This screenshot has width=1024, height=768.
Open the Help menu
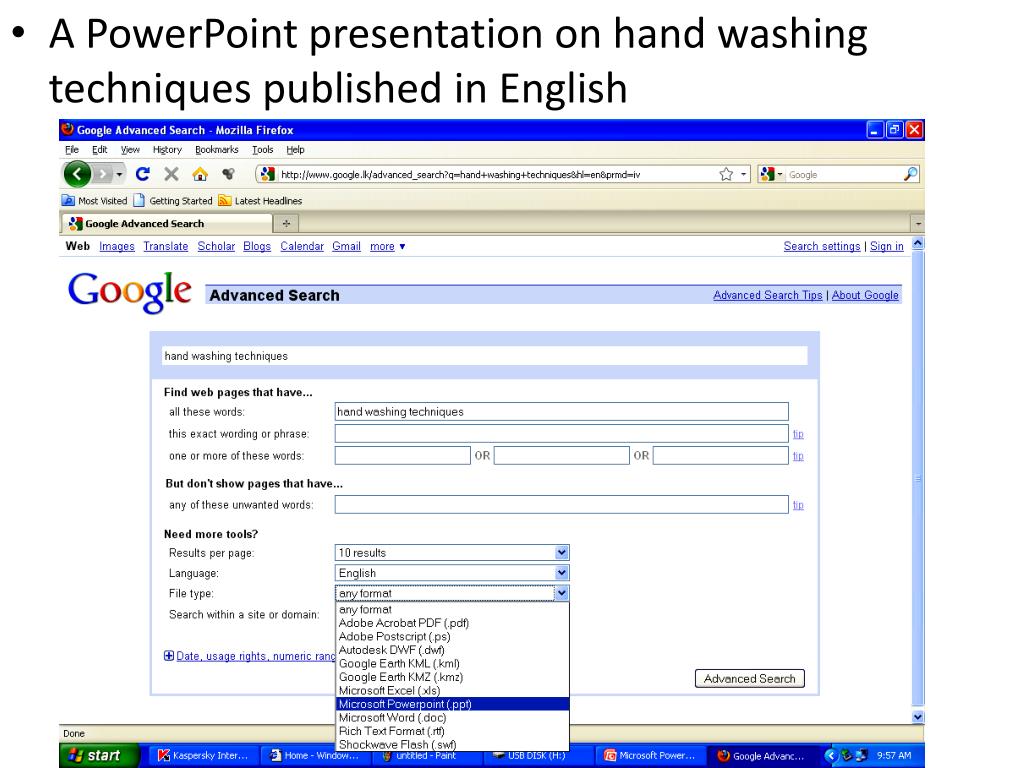coord(295,150)
